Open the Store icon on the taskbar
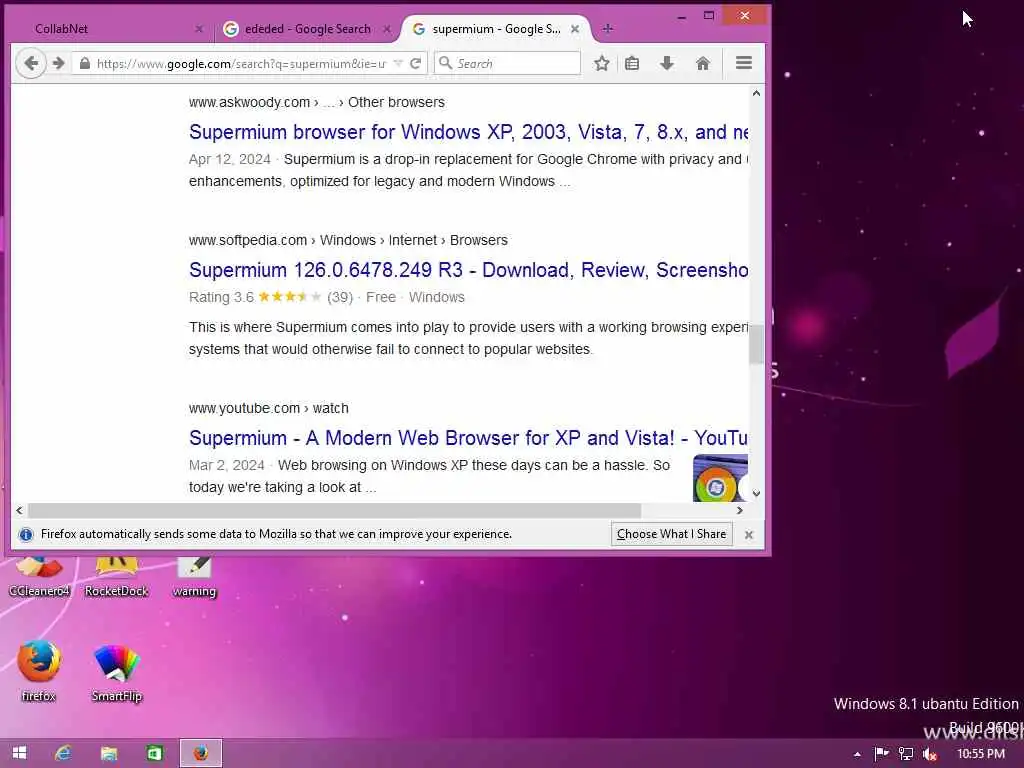 (x=154, y=753)
